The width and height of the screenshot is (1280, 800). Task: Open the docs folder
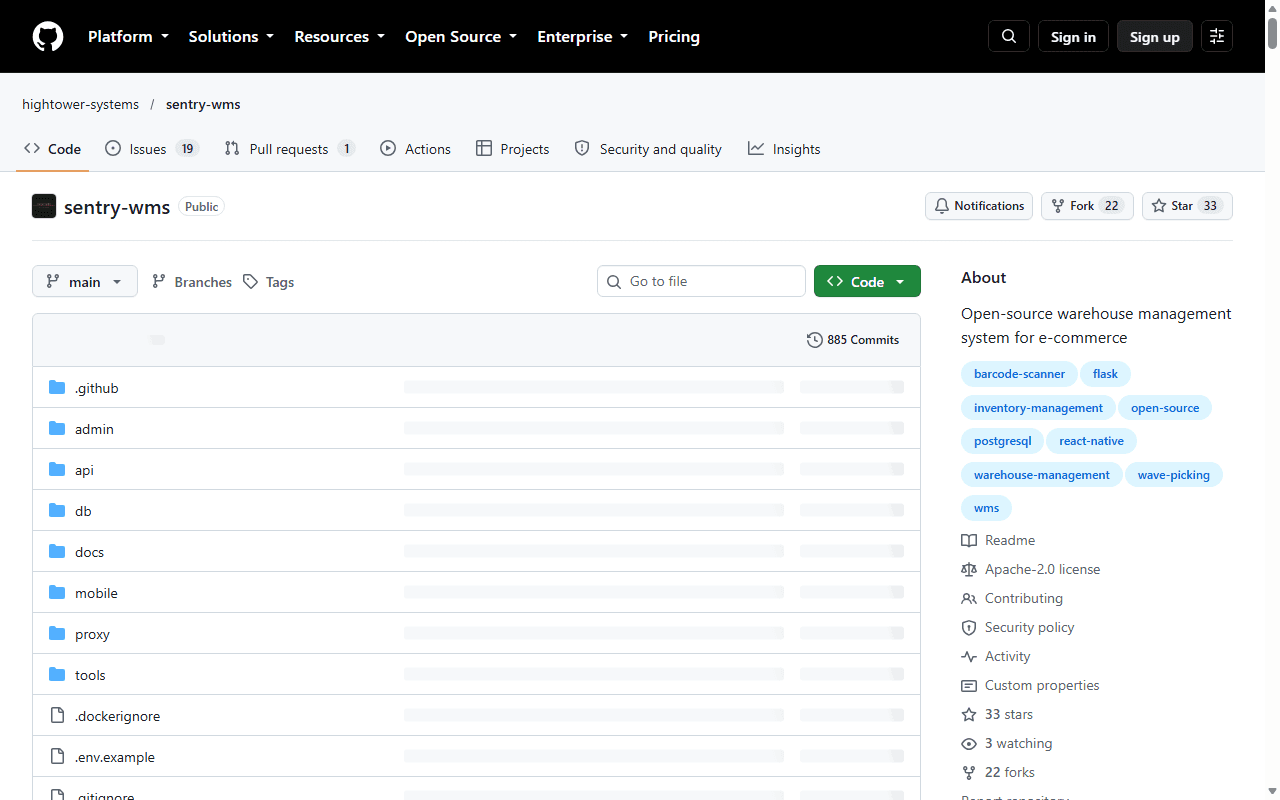(x=89, y=552)
